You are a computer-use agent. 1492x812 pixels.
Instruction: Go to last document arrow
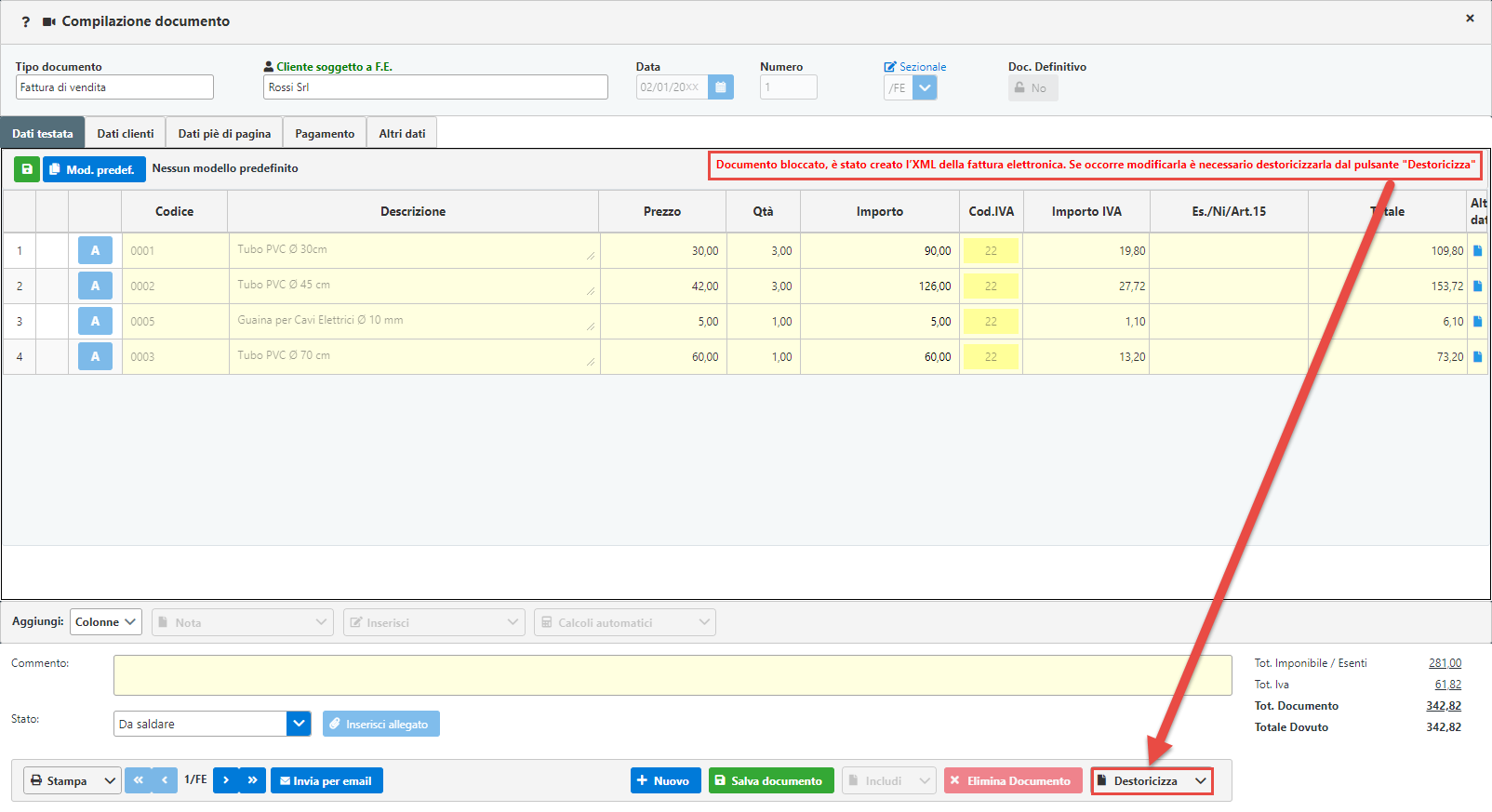point(252,780)
